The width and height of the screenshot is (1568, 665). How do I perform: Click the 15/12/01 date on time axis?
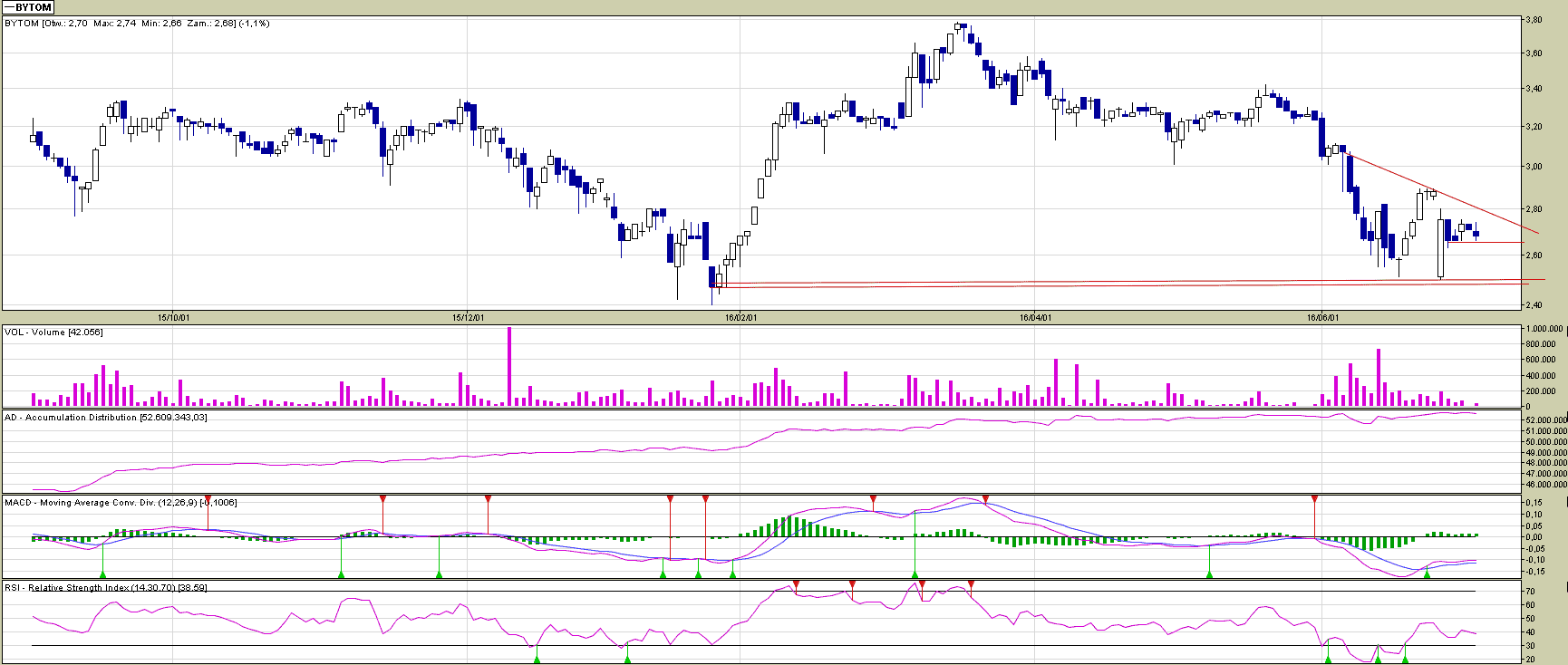[x=468, y=318]
